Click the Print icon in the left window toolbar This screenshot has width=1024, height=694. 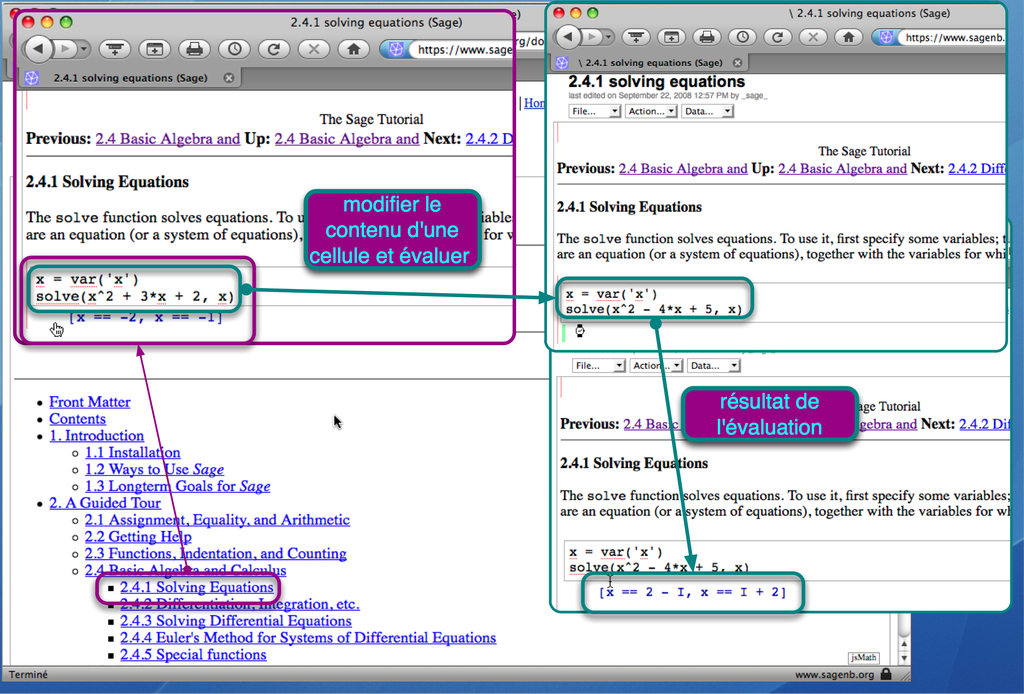[195, 49]
